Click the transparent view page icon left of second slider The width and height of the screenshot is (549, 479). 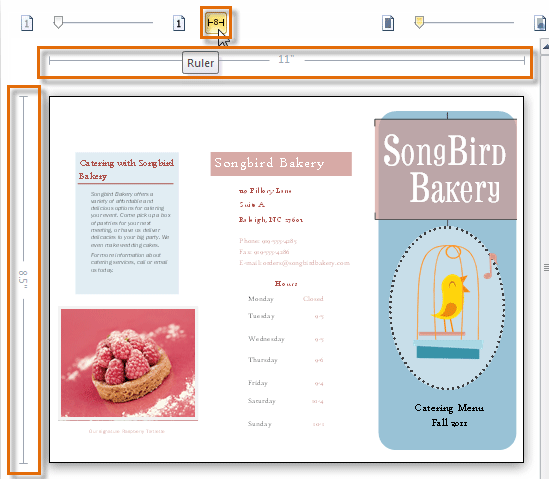pyautogui.click(x=388, y=23)
